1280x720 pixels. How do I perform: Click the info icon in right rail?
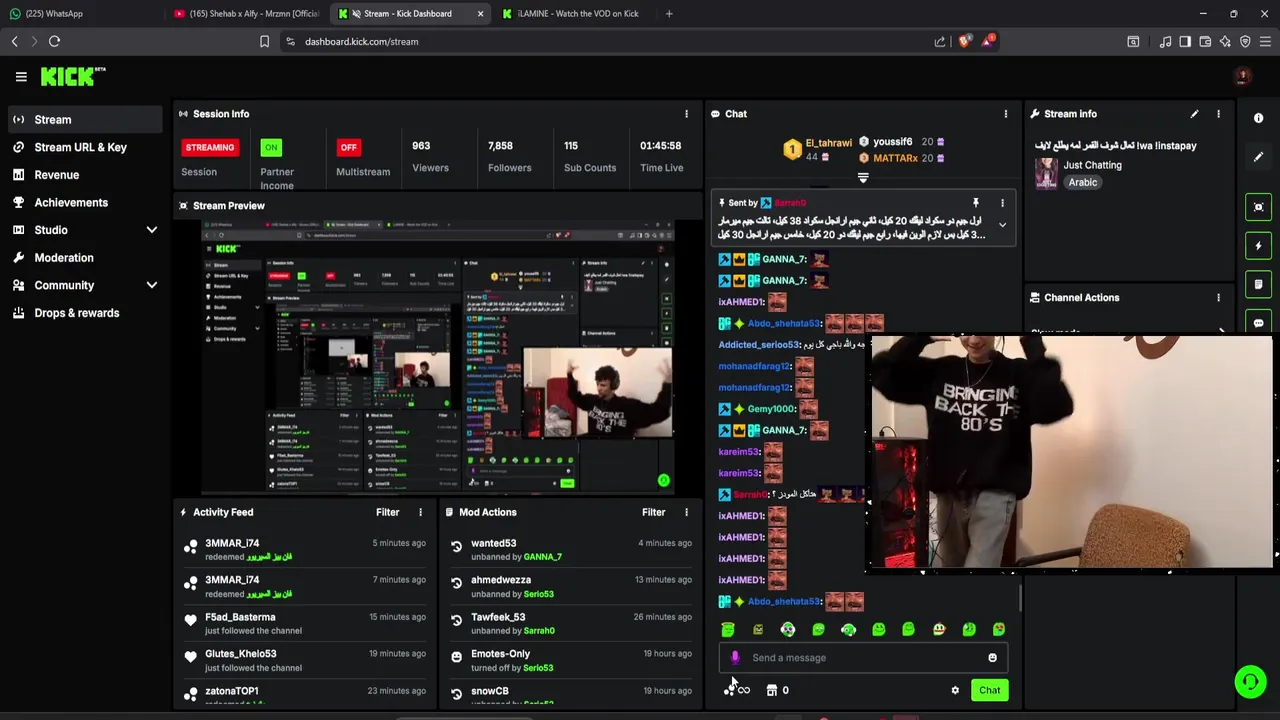(1259, 118)
